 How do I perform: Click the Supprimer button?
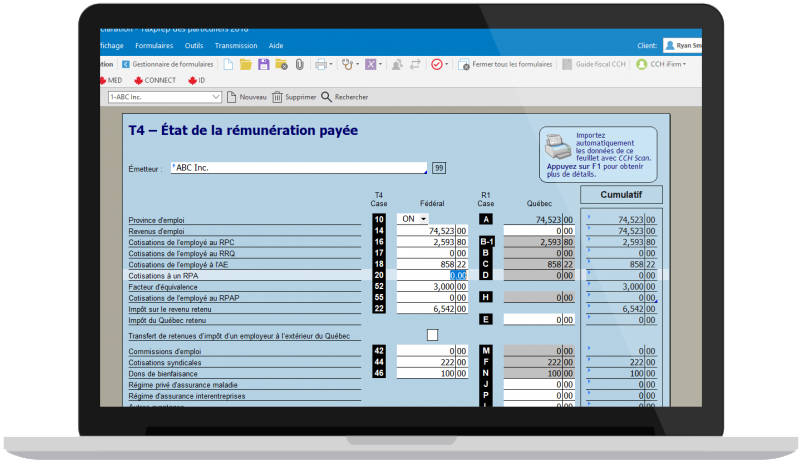293,97
